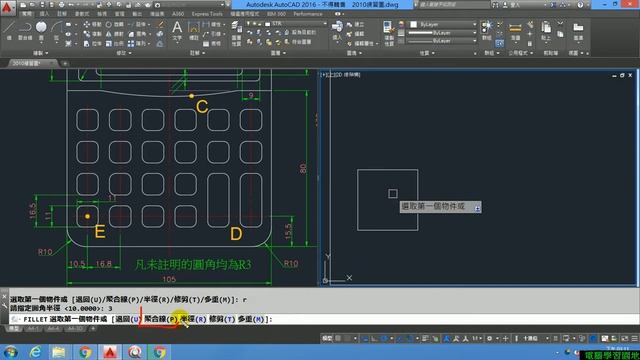Expand the 性質 (Properties) panel

(427, 53)
